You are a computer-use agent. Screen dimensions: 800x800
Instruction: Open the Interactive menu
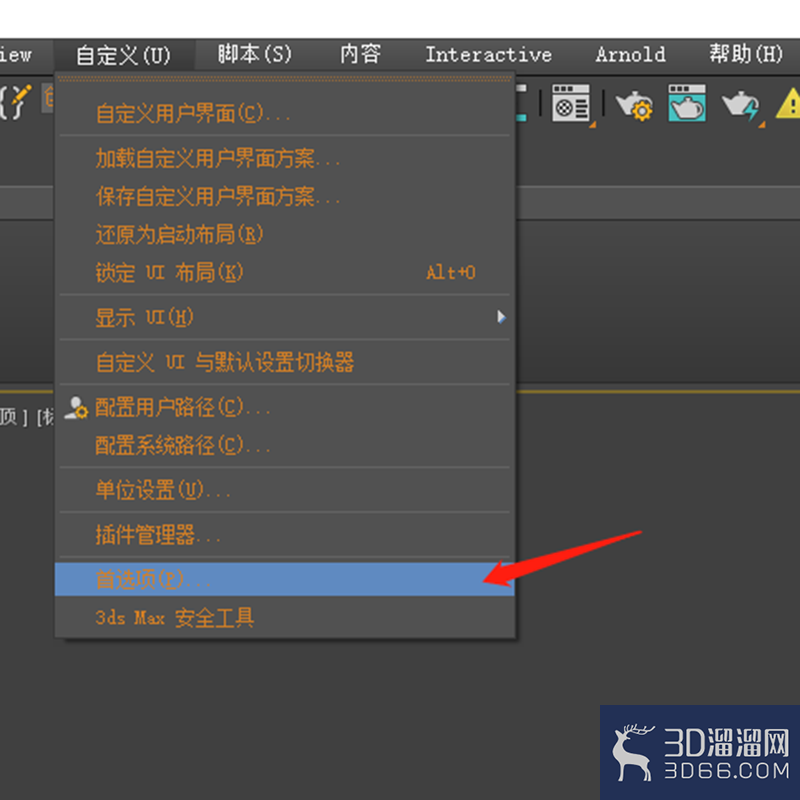tap(488, 55)
